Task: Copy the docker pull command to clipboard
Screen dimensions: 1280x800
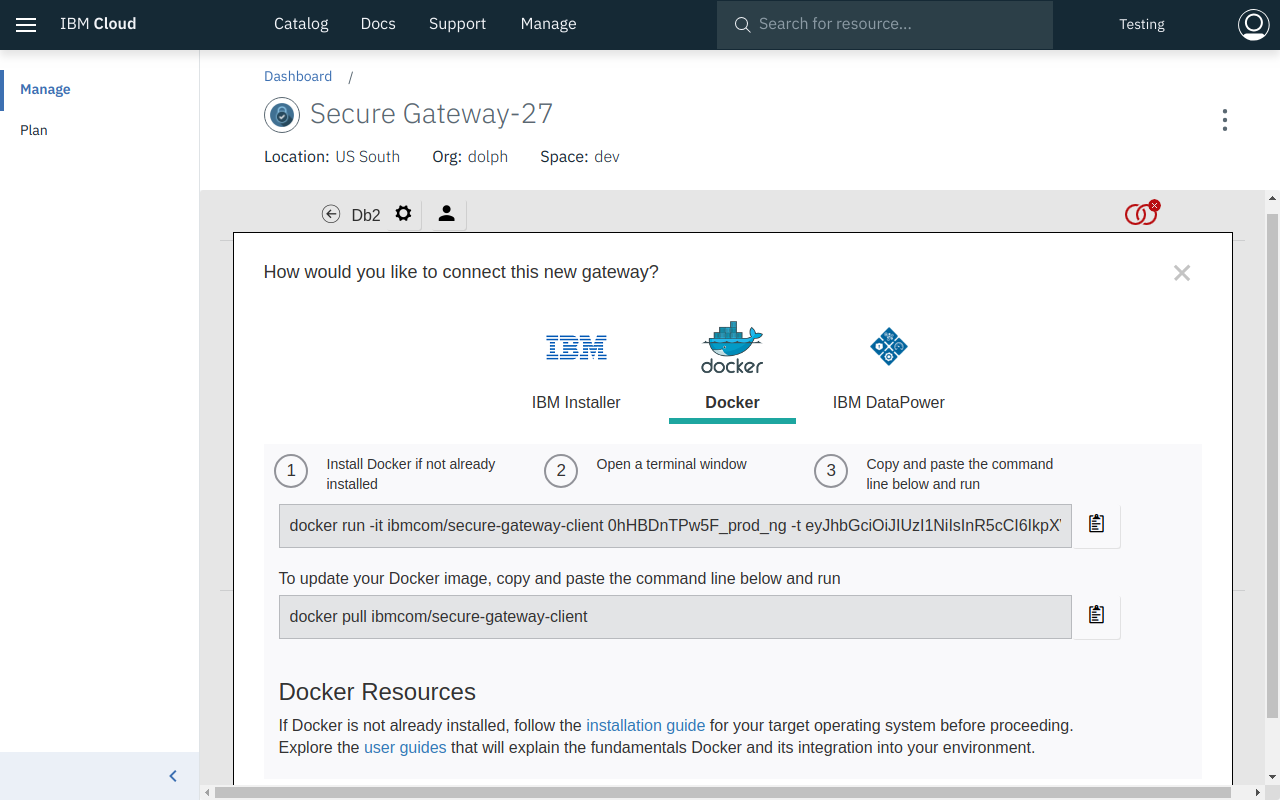Action: (1096, 615)
